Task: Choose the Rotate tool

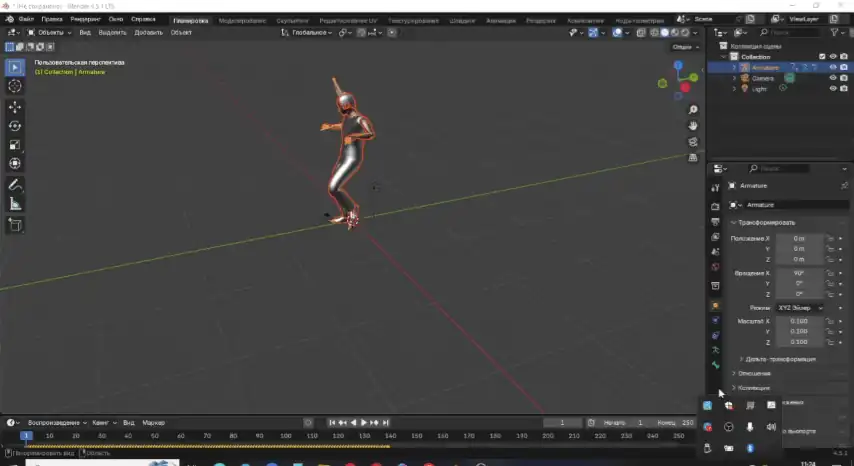Action: pyautogui.click(x=15, y=126)
